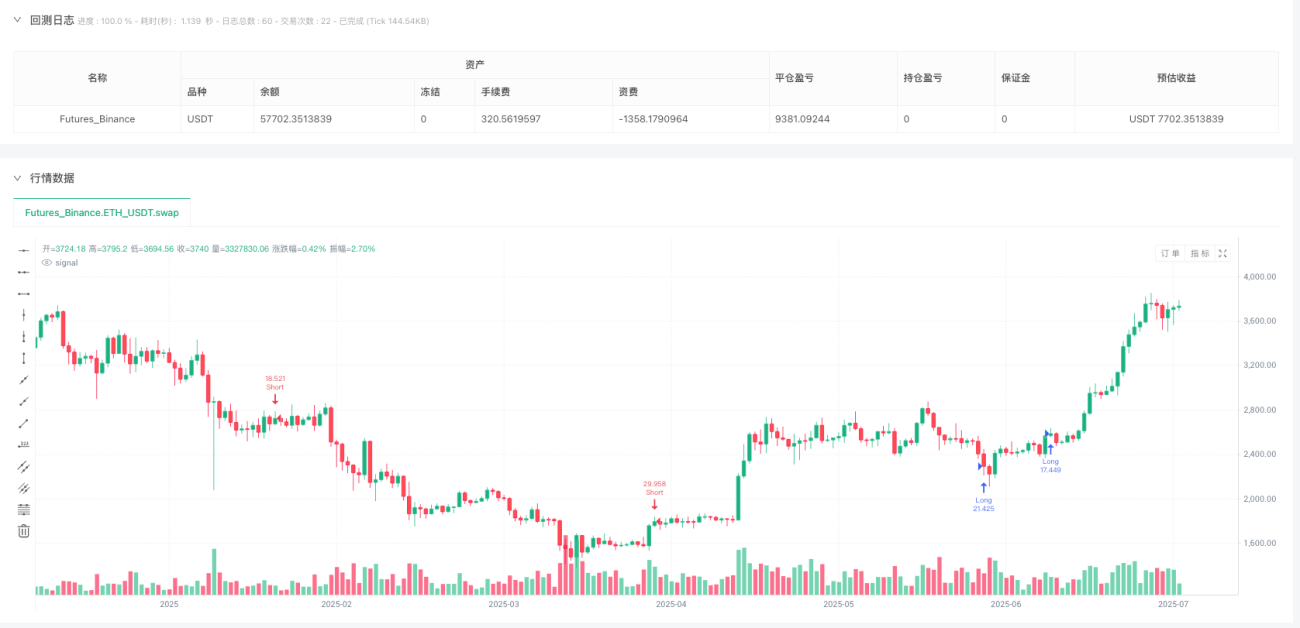Select the price line tool with label
The width and height of the screenshot is (1300, 628).
pos(24,444)
